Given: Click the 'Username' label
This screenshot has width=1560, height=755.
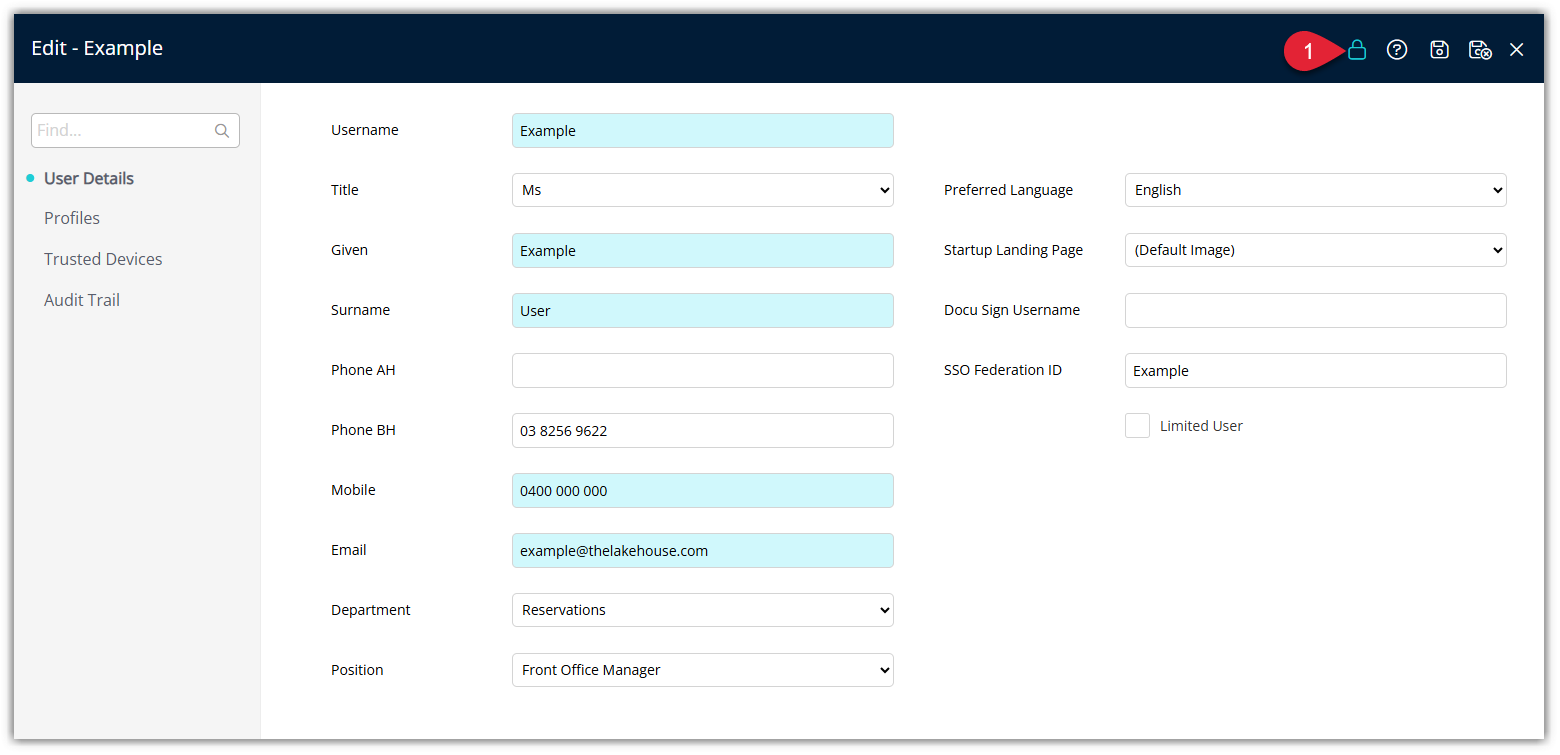Looking at the screenshot, I should (x=365, y=130).
